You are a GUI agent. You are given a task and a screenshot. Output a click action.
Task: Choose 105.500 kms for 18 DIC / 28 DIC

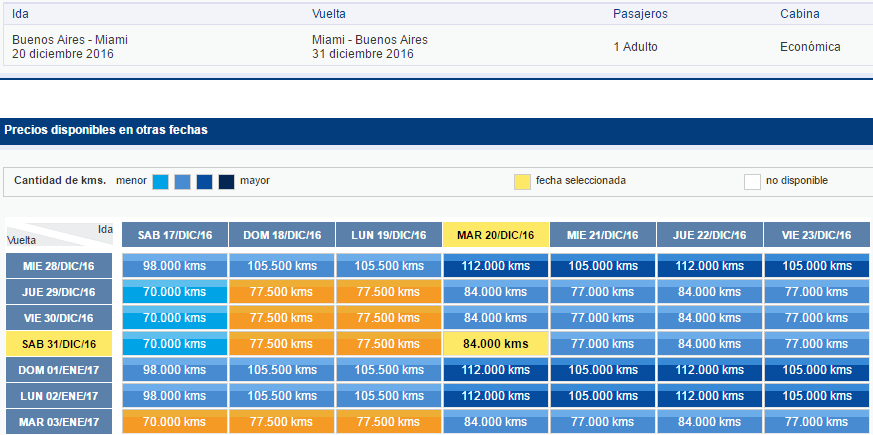click(x=282, y=266)
